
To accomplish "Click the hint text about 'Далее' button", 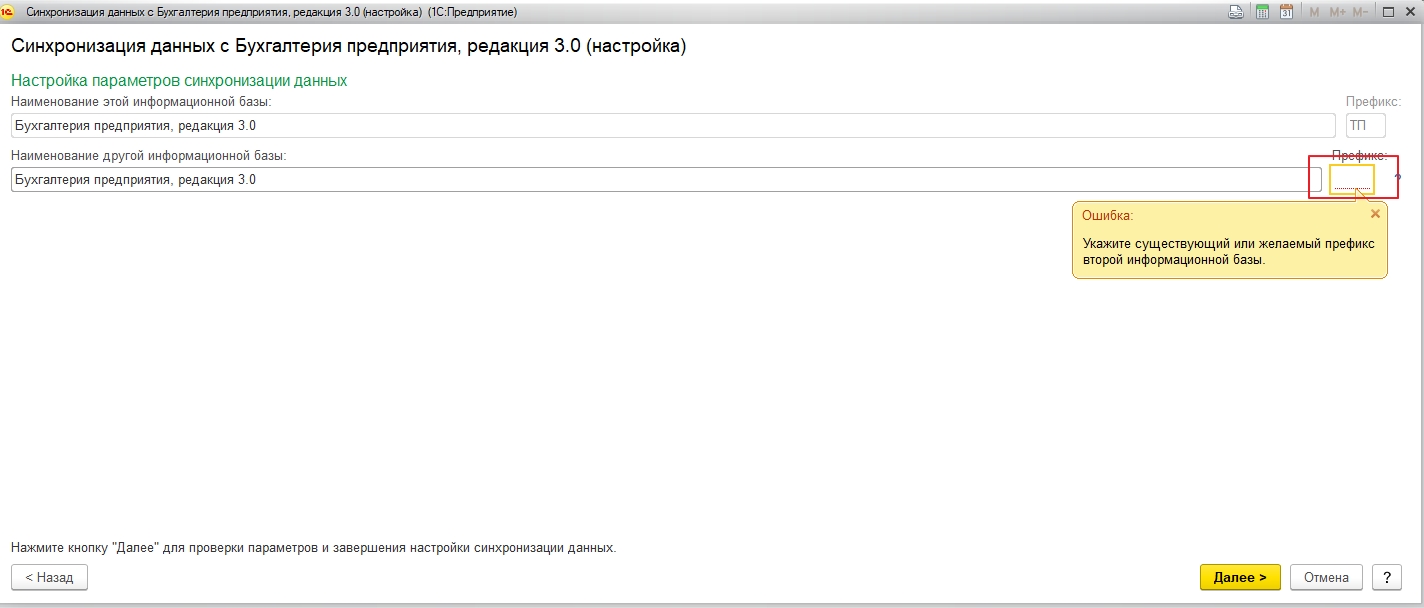I will [x=314, y=548].
